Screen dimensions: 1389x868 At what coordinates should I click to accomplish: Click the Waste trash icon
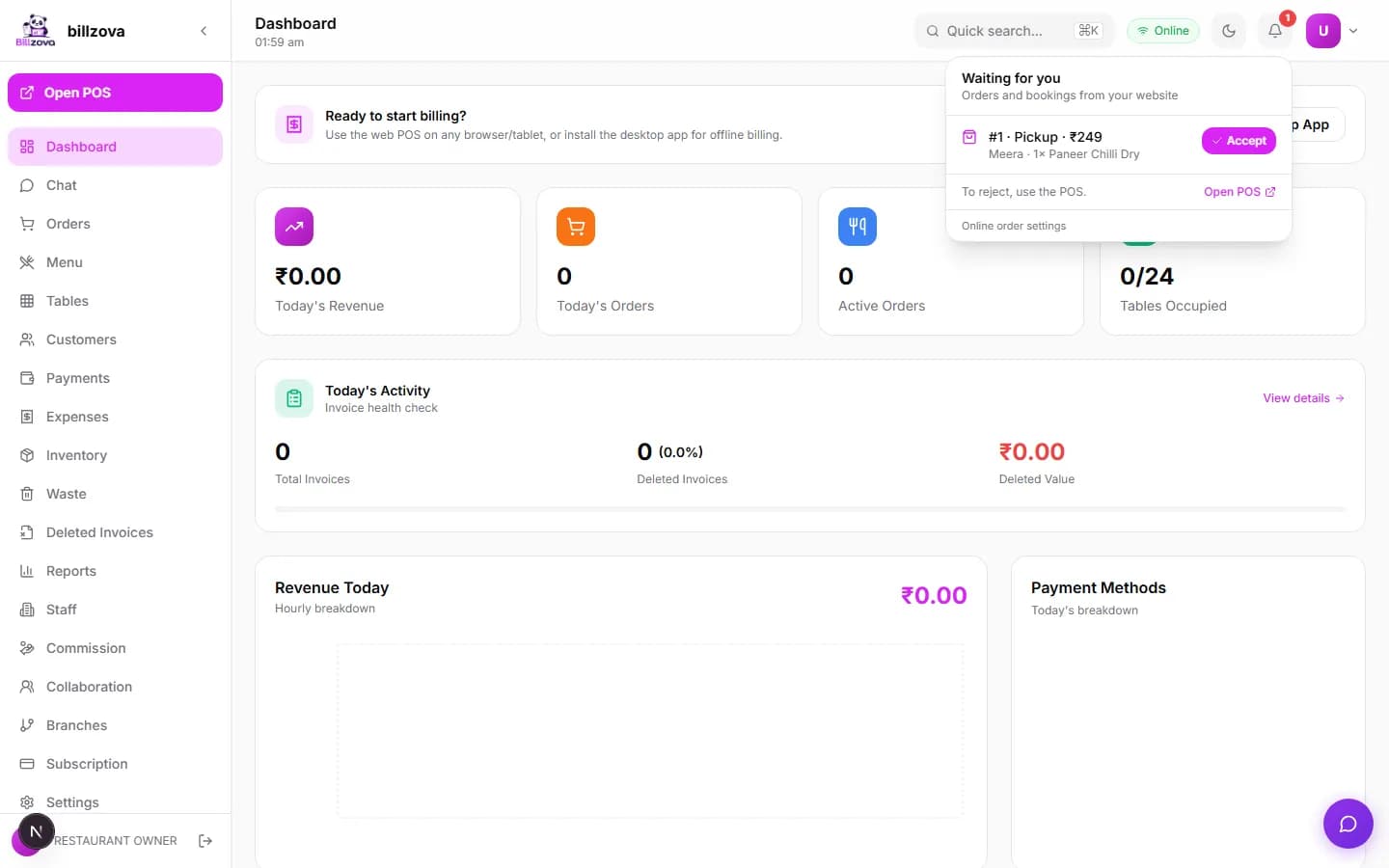[x=27, y=494]
